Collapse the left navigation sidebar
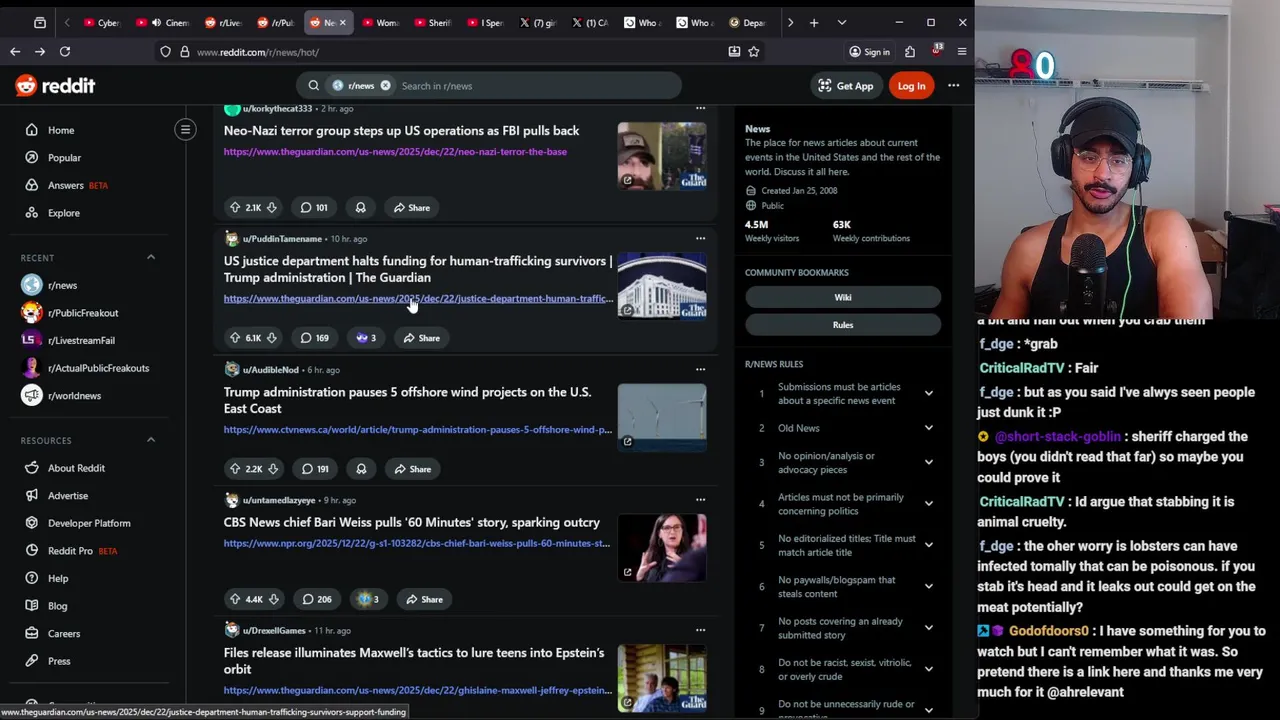Viewport: 1280px width, 720px height. [185, 129]
